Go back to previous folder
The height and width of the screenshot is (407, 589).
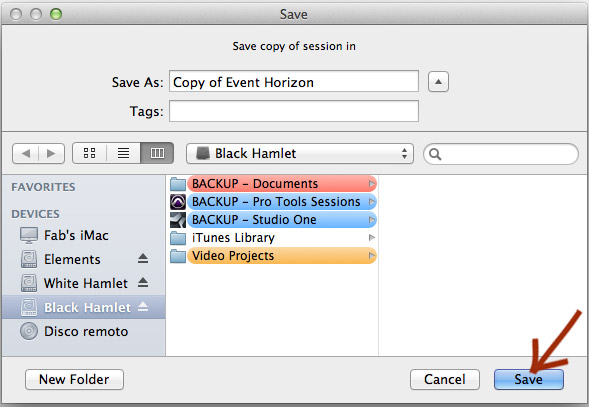pyautogui.click(x=26, y=153)
